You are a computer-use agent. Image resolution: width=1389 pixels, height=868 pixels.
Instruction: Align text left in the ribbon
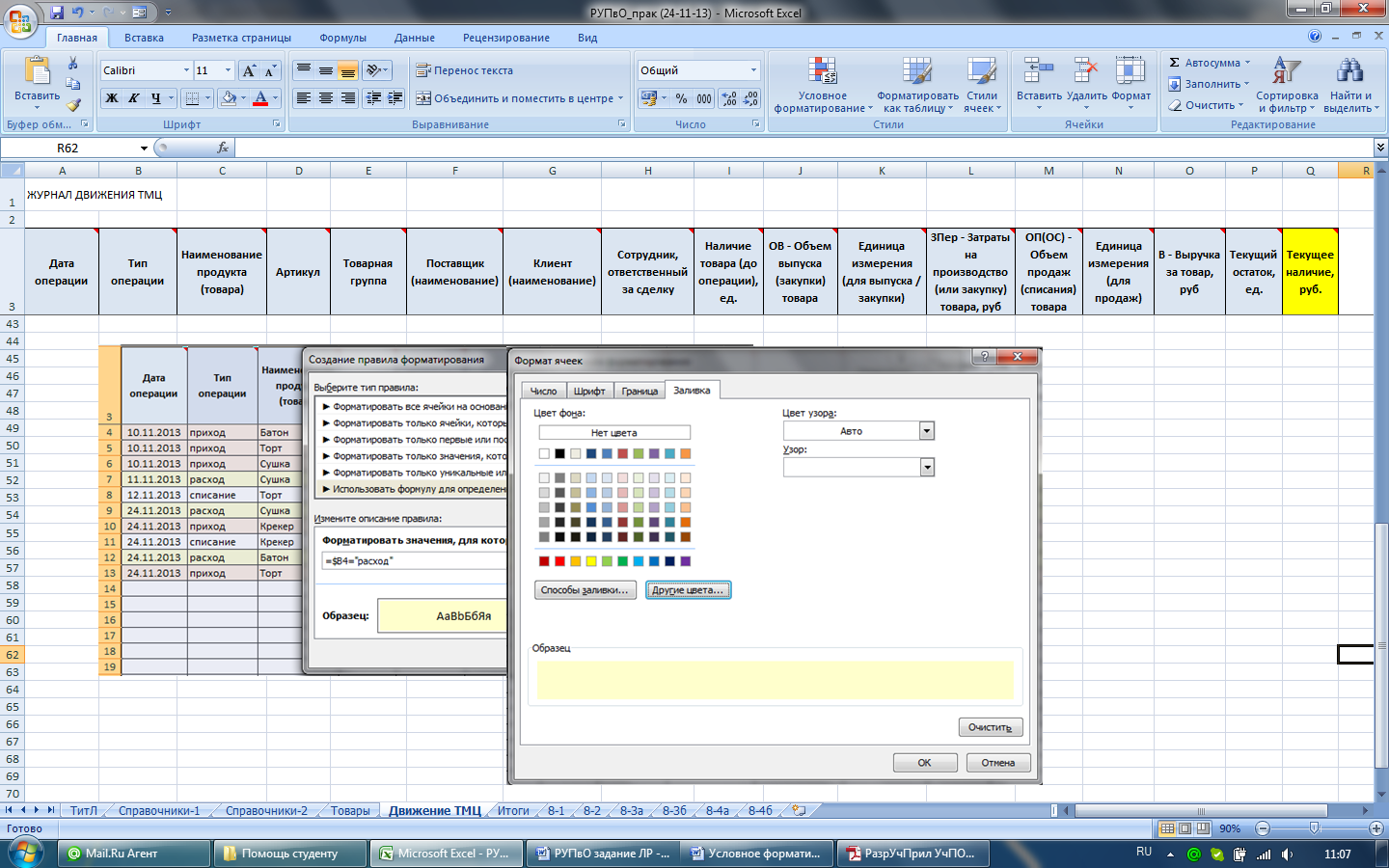[x=303, y=98]
